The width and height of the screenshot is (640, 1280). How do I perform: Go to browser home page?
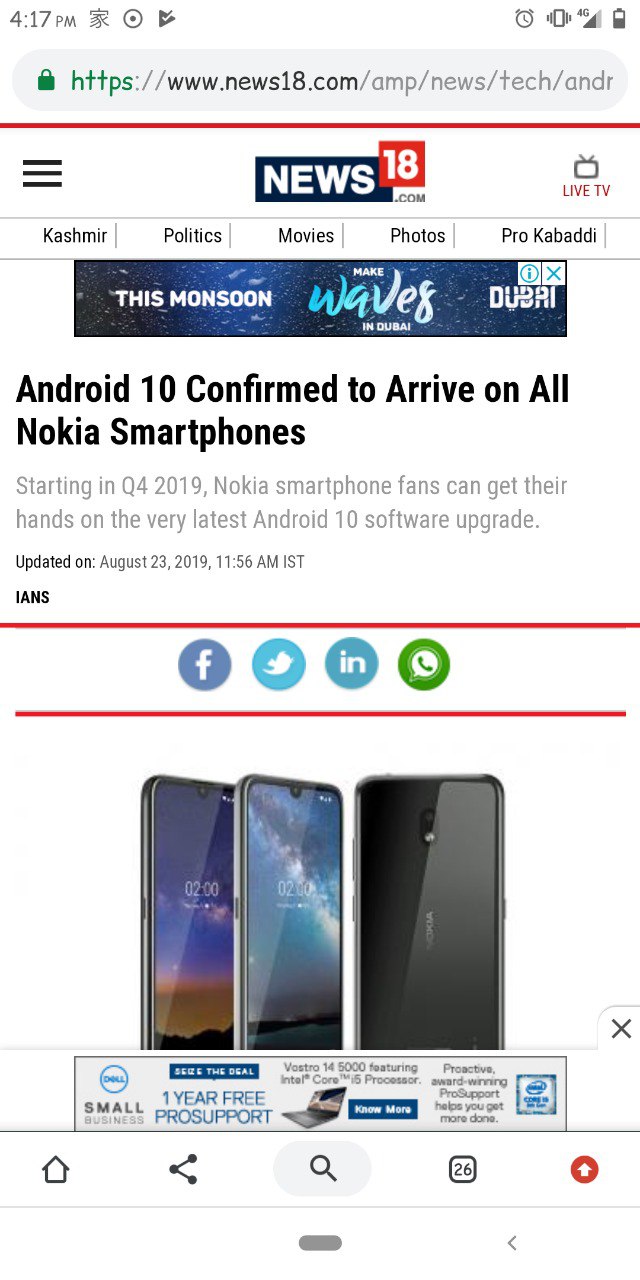56,1168
